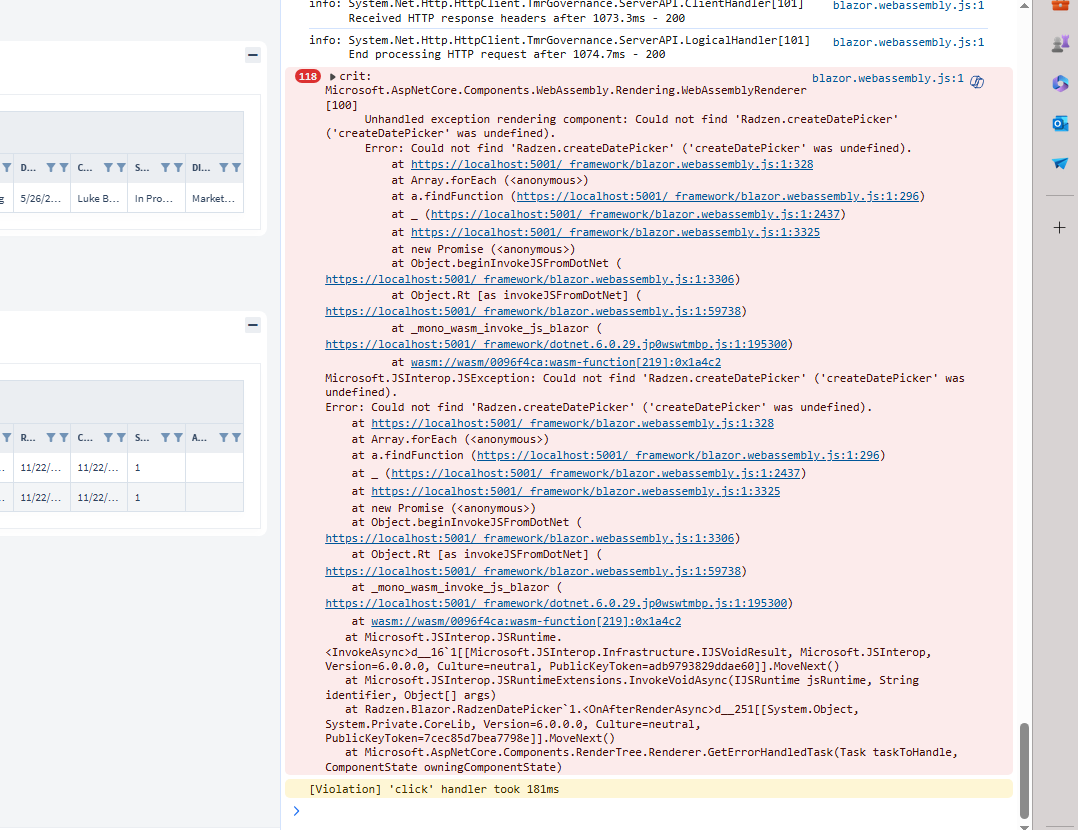
Task: Click the Copilot explain-error icon beside crit message
Action: (977, 82)
